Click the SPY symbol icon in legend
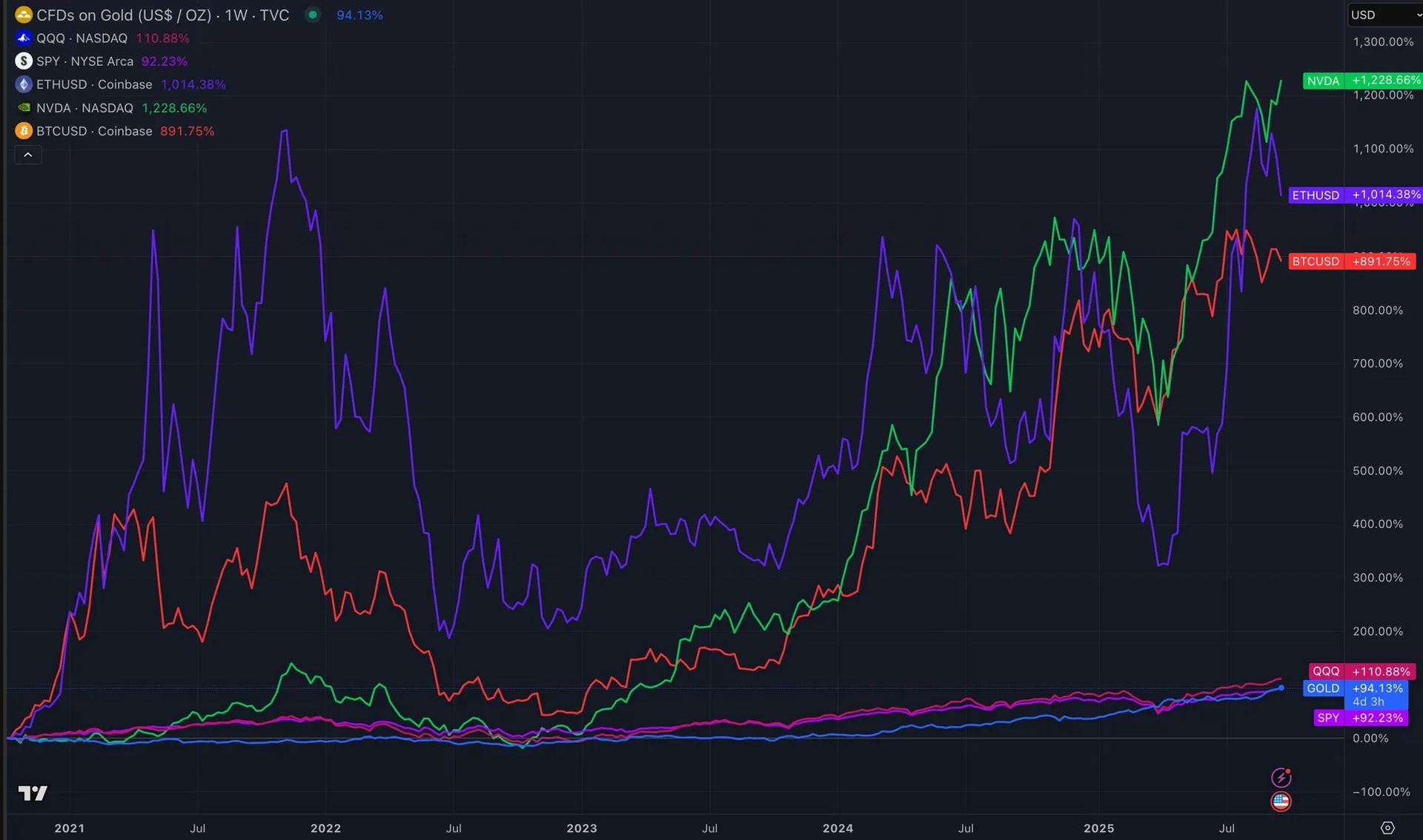Image resolution: width=1423 pixels, height=840 pixels. [x=24, y=61]
